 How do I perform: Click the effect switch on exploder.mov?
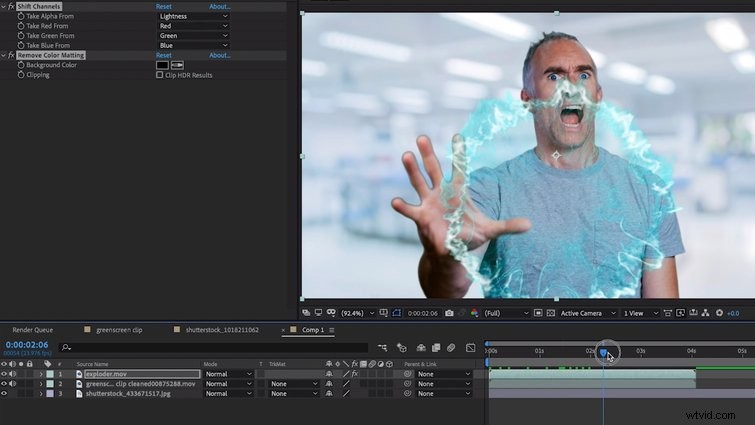coord(355,374)
